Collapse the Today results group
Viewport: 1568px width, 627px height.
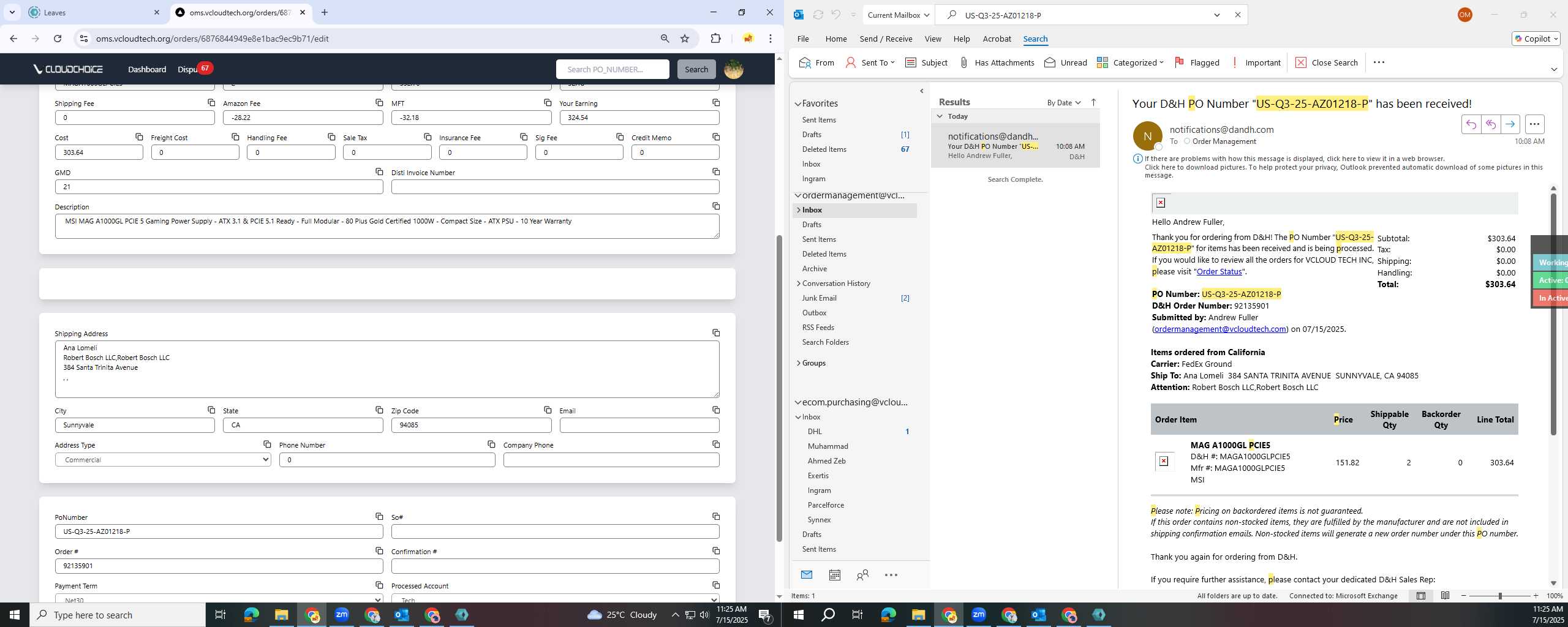pyautogui.click(x=940, y=116)
